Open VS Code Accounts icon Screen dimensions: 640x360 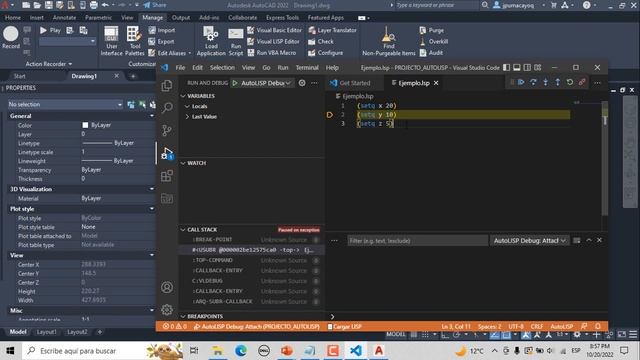167,287
